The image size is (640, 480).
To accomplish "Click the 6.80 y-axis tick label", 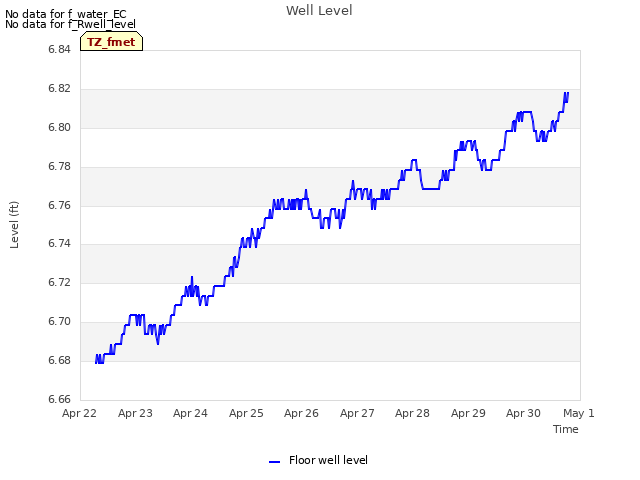I will pyautogui.click(x=60, y=127).
